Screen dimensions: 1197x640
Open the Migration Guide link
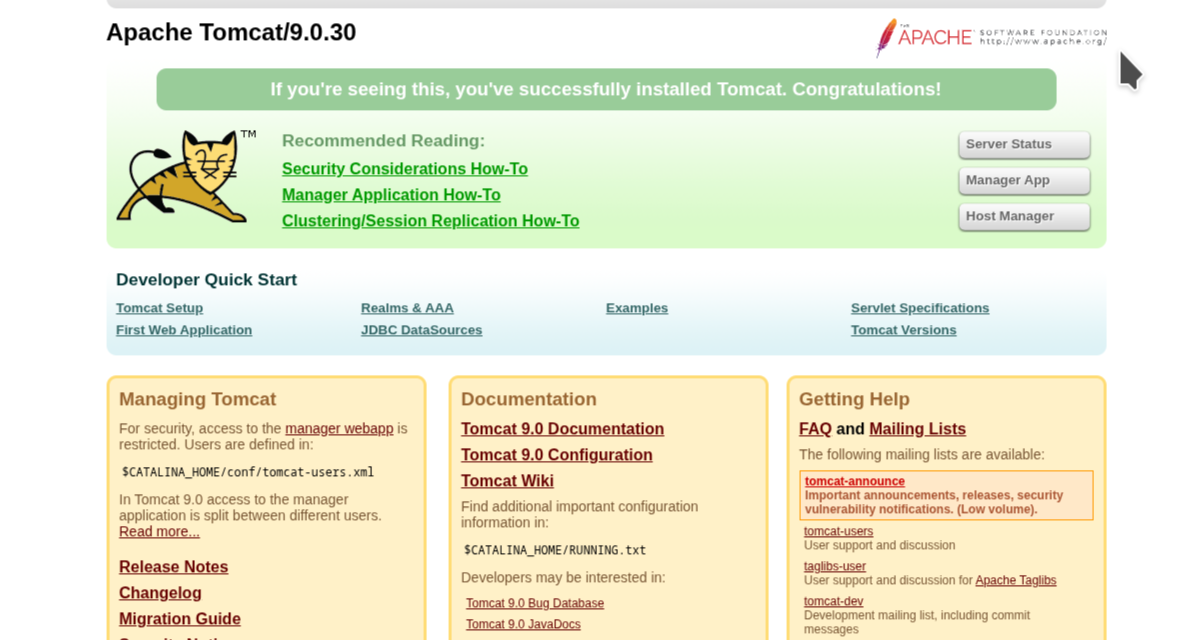[x=179, y=619]
